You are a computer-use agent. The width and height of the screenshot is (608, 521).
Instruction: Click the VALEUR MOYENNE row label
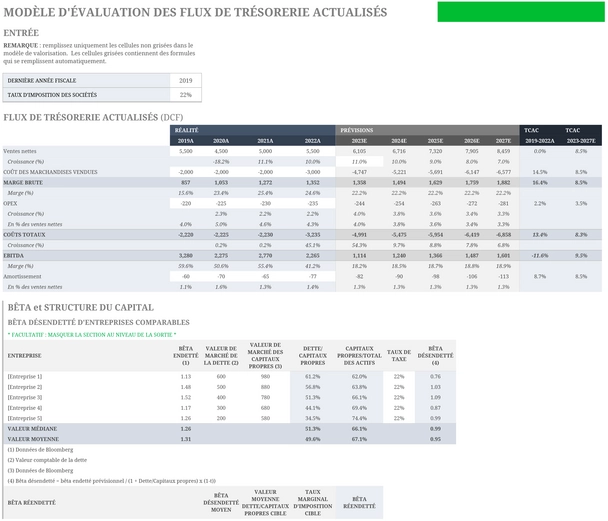coord(33,440)
